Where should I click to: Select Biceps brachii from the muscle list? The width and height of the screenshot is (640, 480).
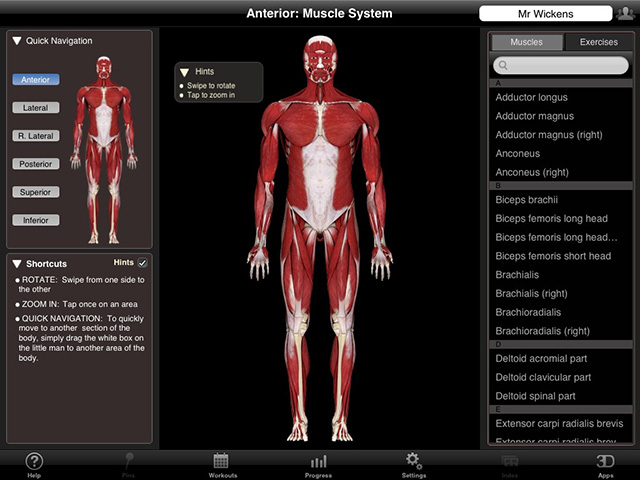click(x=525, y=199)
